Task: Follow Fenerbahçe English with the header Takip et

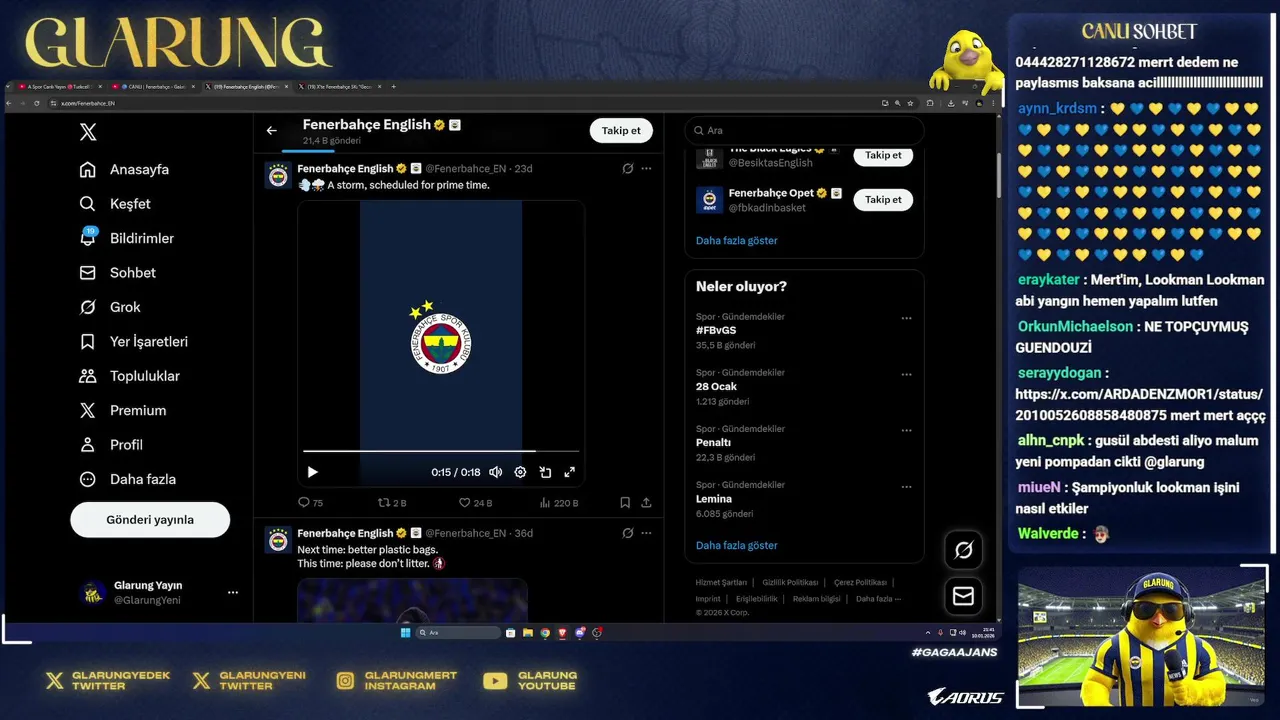Action: click(x=621, y=131)
